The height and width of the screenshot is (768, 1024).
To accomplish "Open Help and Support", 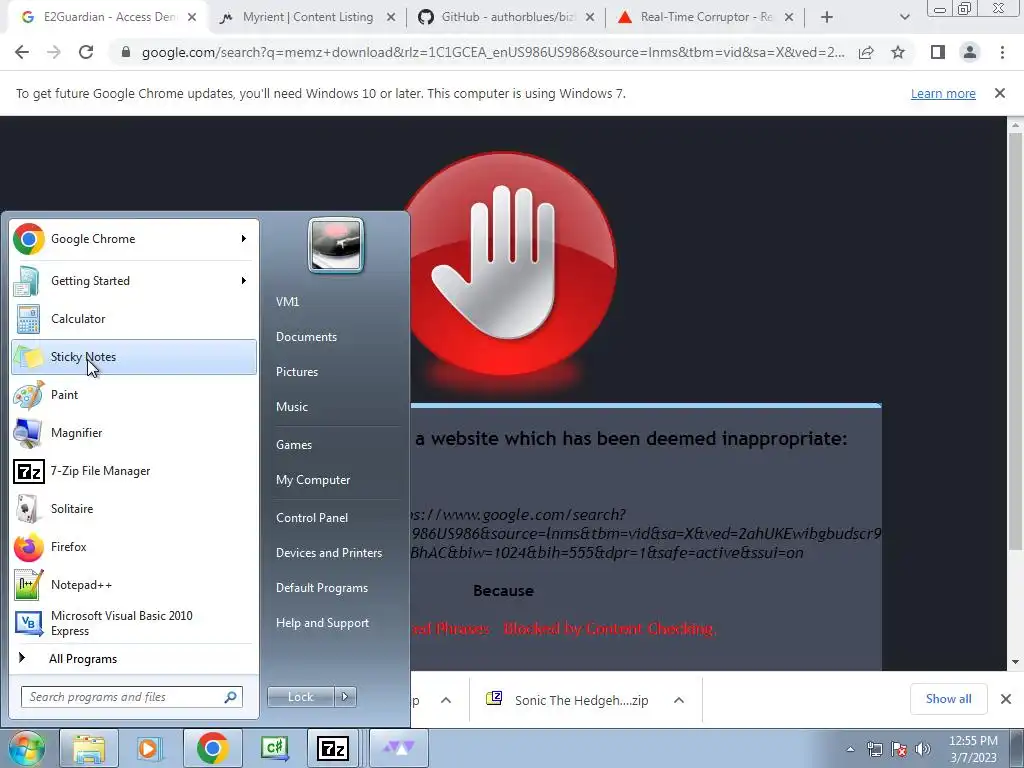I will (322, 623).
